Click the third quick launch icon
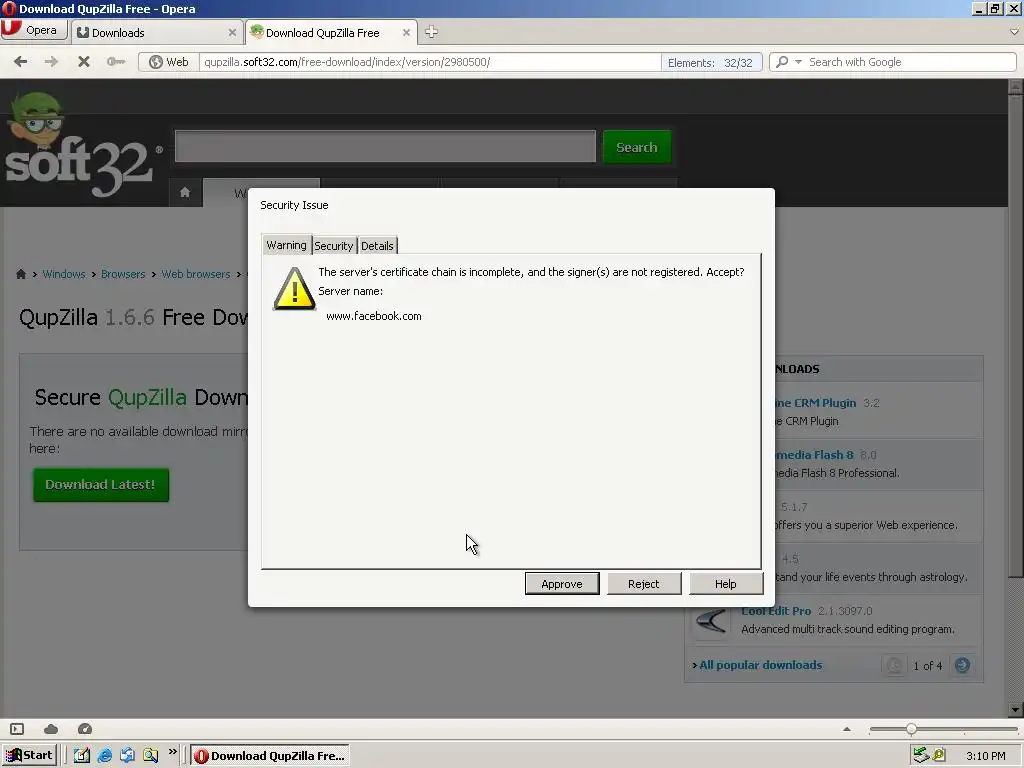The image size is (1024, 768). pyautogui.click(x=127, y=756)
